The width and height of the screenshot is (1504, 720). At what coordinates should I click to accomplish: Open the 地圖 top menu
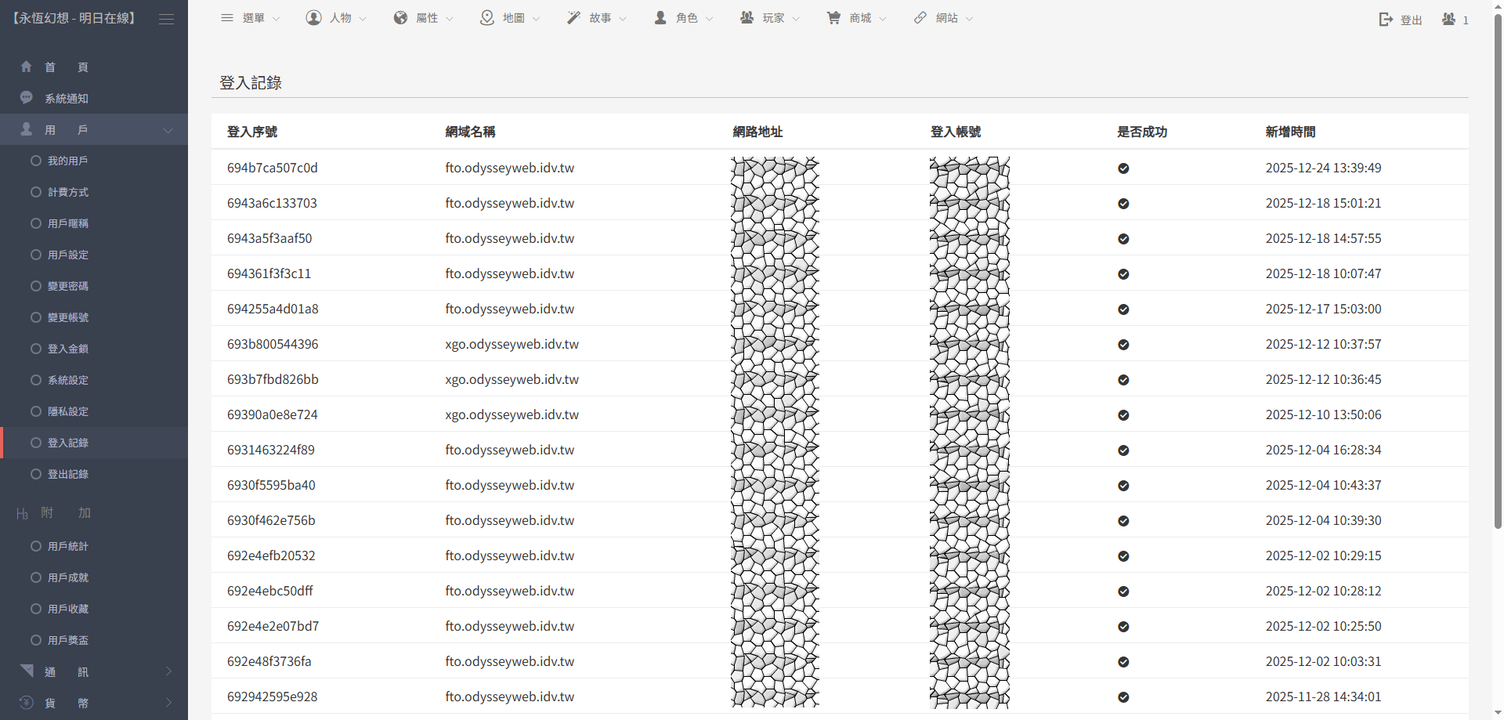[511, 18]
